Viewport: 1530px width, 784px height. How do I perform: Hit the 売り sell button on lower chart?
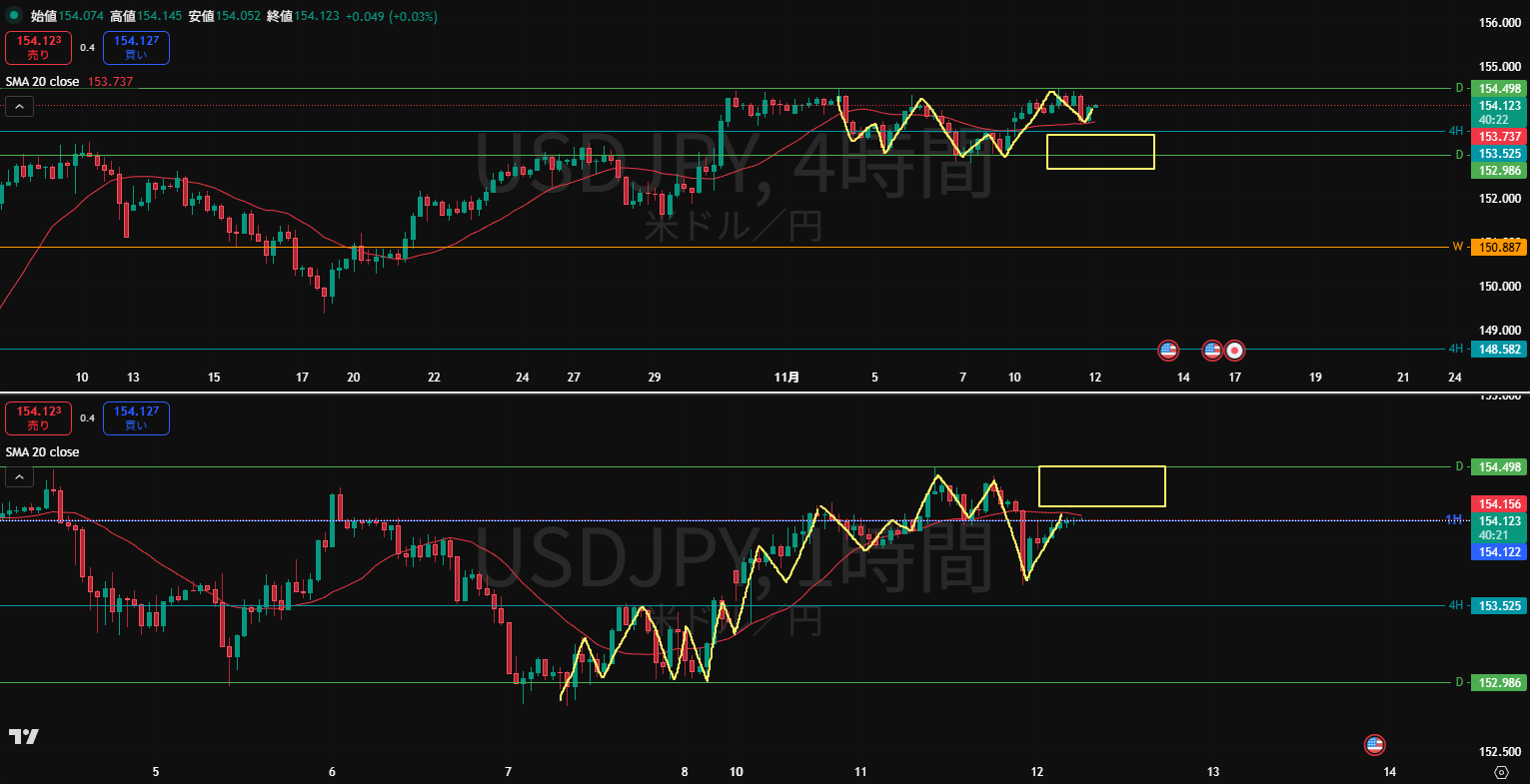pos(38,418)
